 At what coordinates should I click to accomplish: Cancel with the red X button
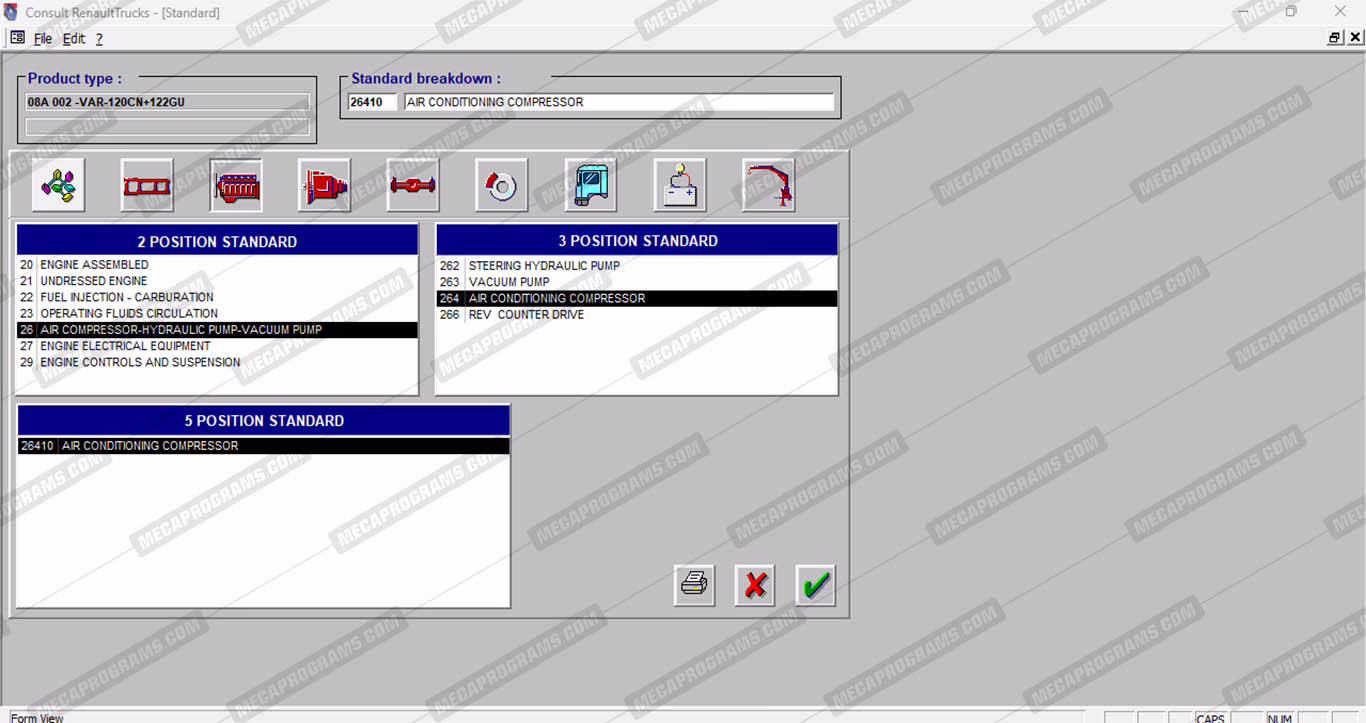pyautogui.click(x=755, y=585)
